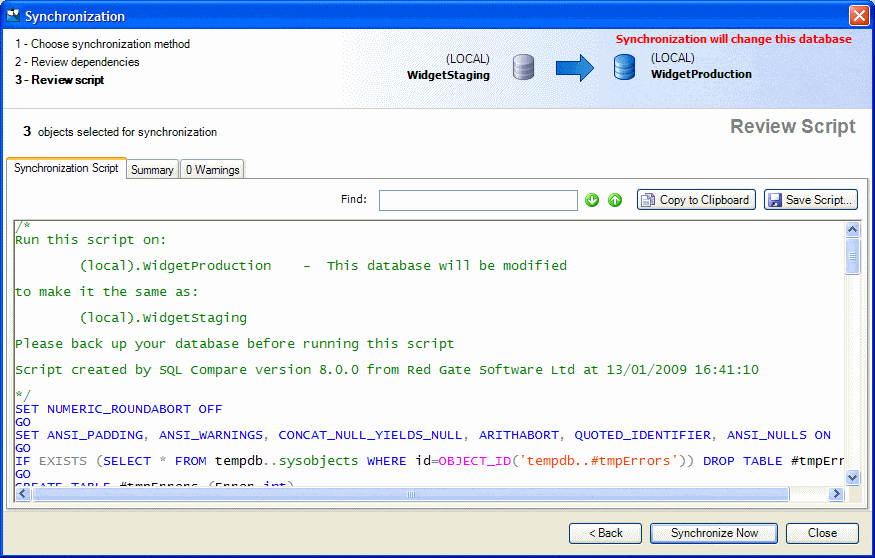The image size is (875, 558).
Task: Click the 'Run this script on:' comment line
Action: click(x=91, y=240)
